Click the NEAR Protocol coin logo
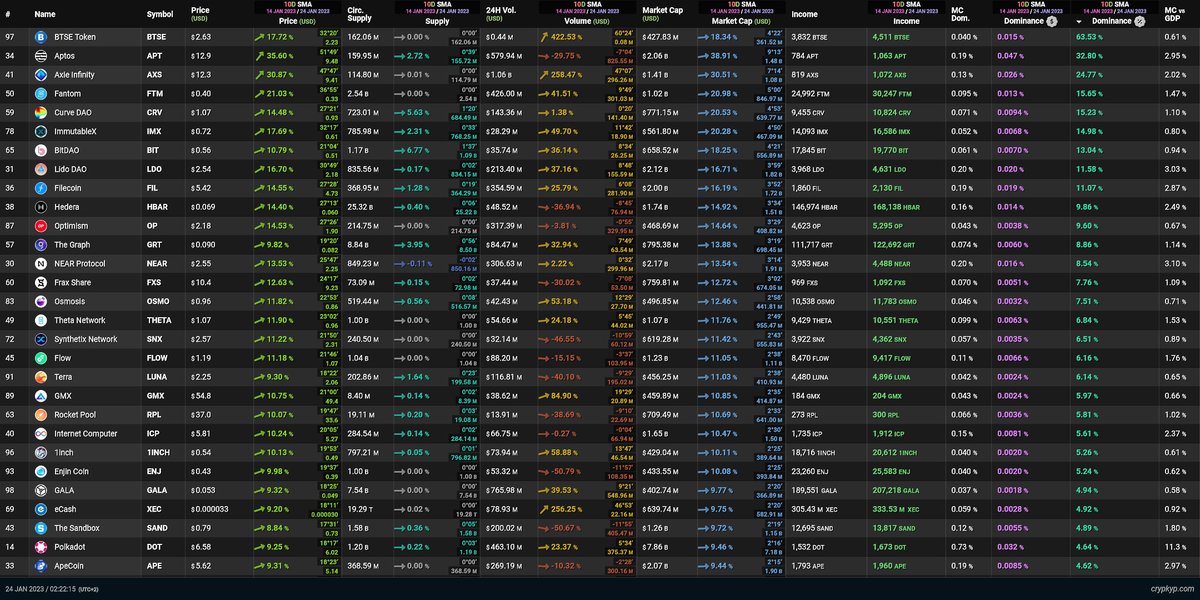The height and width of the screenshot is (600, 1200). click(41, 264)
